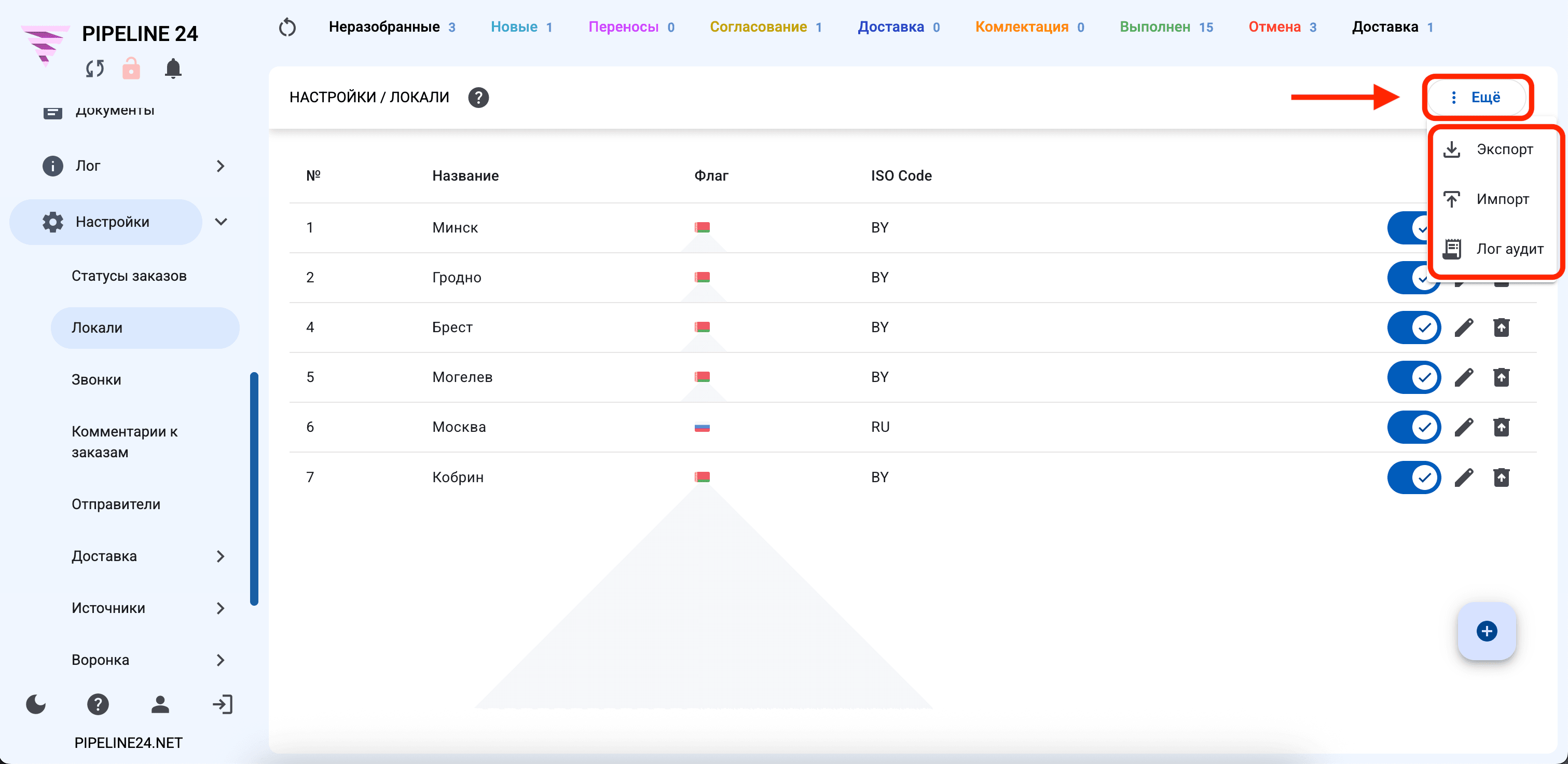Screen dimensions: 1568x764
Task: Edit the Брест locale with the pencil
Action: point(1464,328)
